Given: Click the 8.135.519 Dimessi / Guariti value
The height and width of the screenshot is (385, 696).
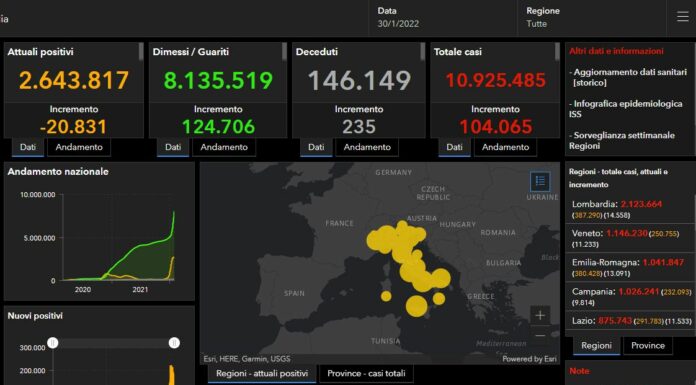Looking at the screenshot, I should click(x=218, y=80).
